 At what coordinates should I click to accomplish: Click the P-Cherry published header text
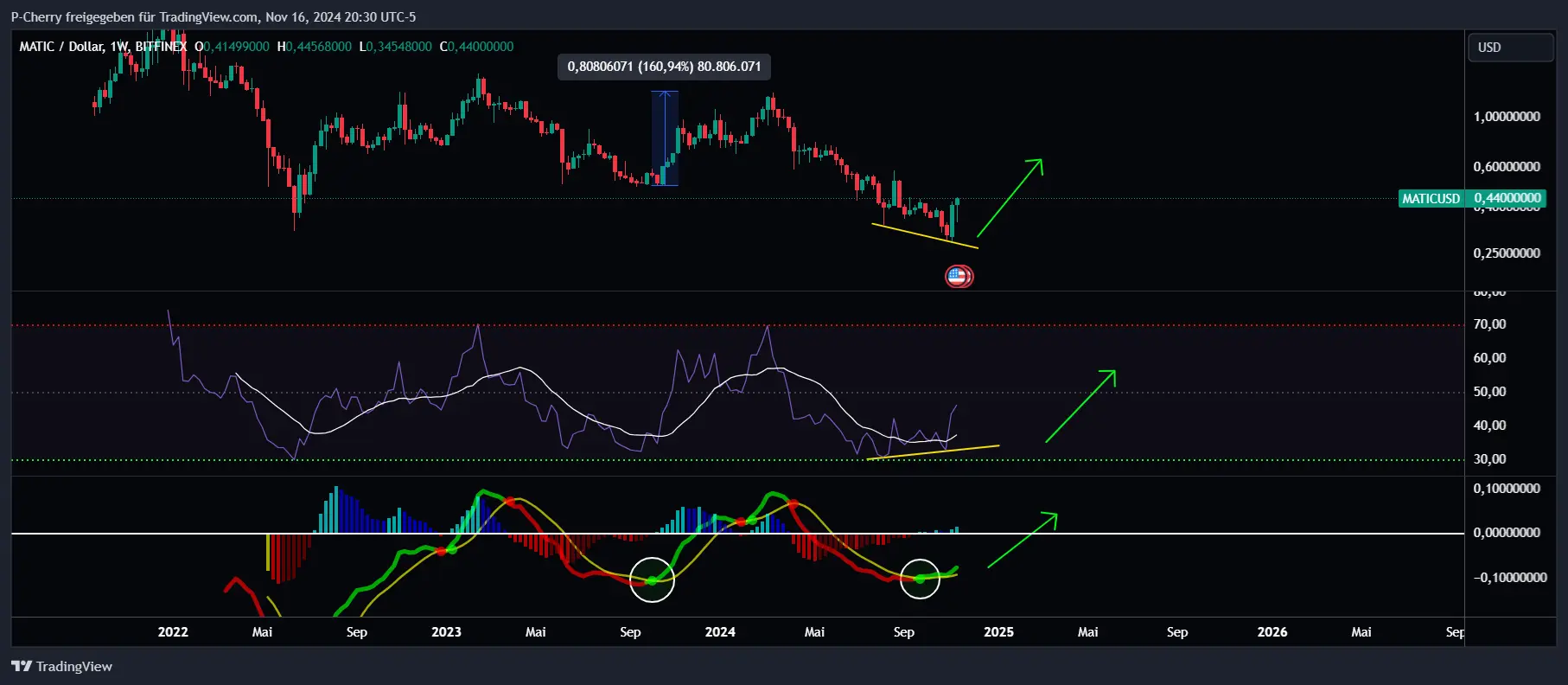(214, 16)
